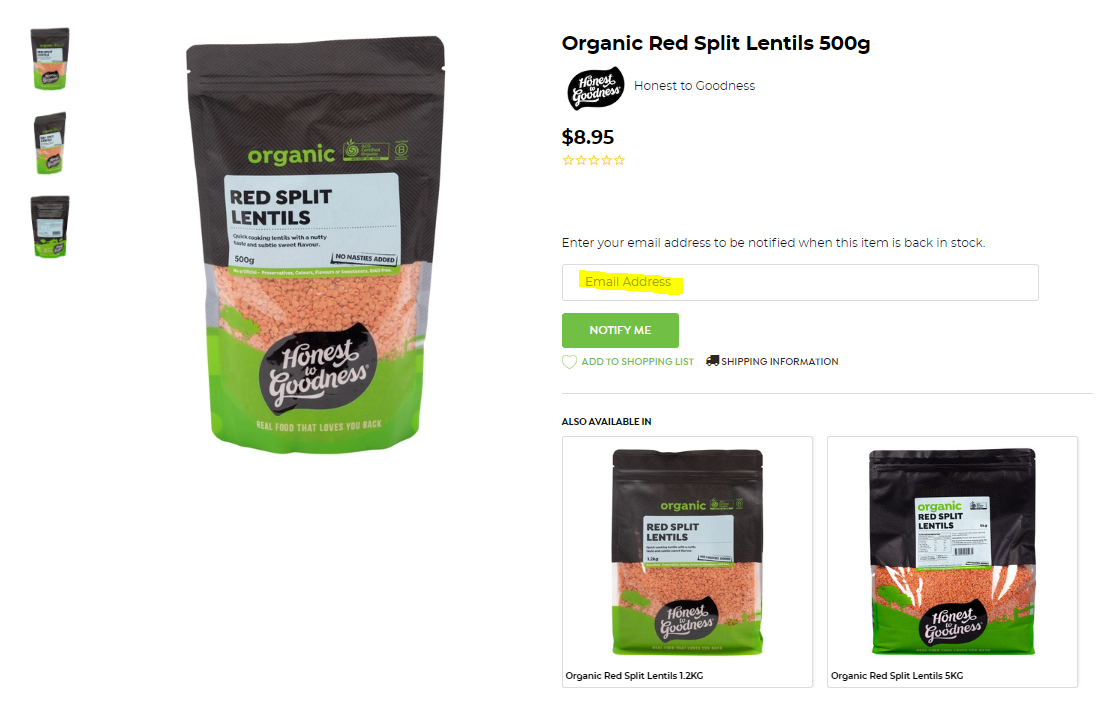Select first product thumbnail image
Screen dimensions: 1100x709
(50, 59)
